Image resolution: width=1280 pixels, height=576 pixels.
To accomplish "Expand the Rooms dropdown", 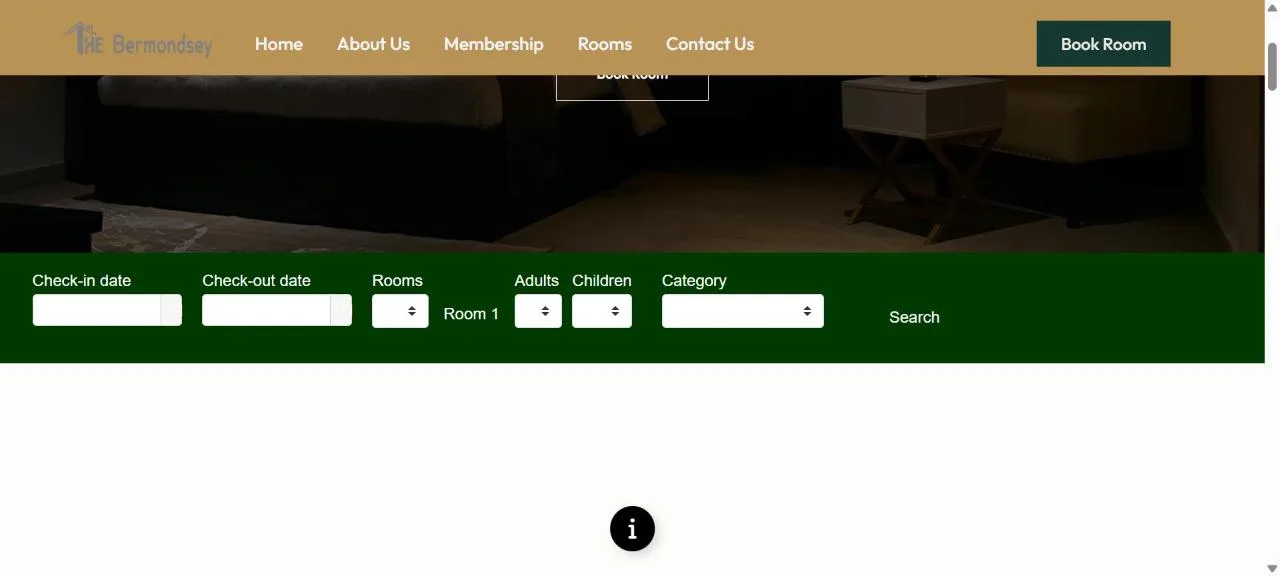I will (400, 311).
